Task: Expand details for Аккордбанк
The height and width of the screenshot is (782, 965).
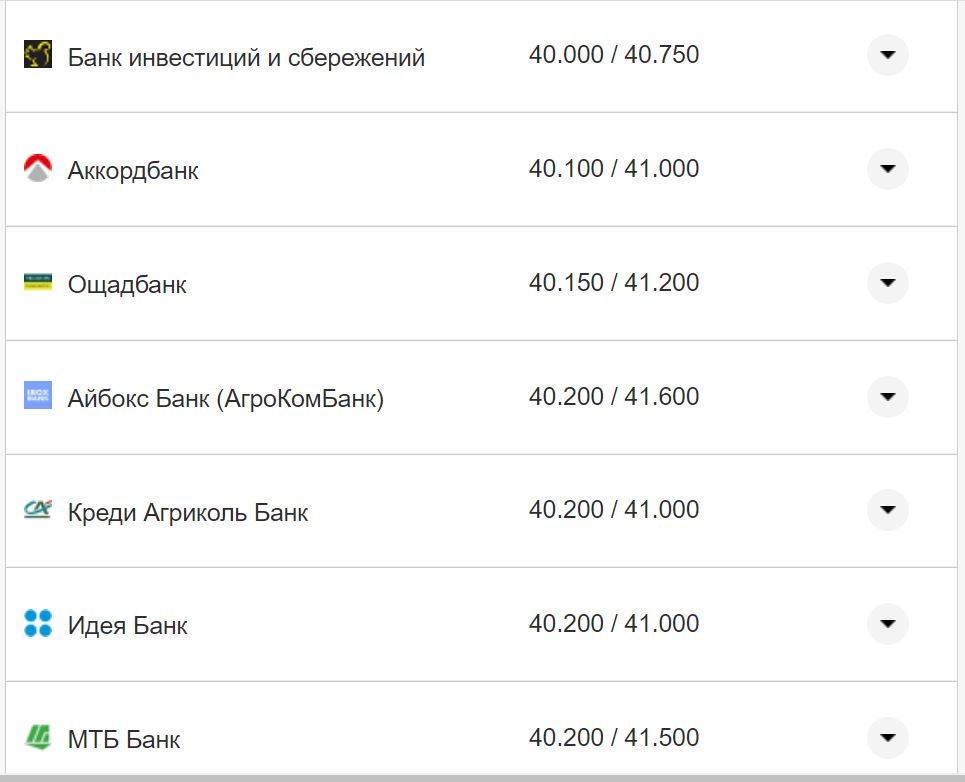Action: click(x=887, y=169)
